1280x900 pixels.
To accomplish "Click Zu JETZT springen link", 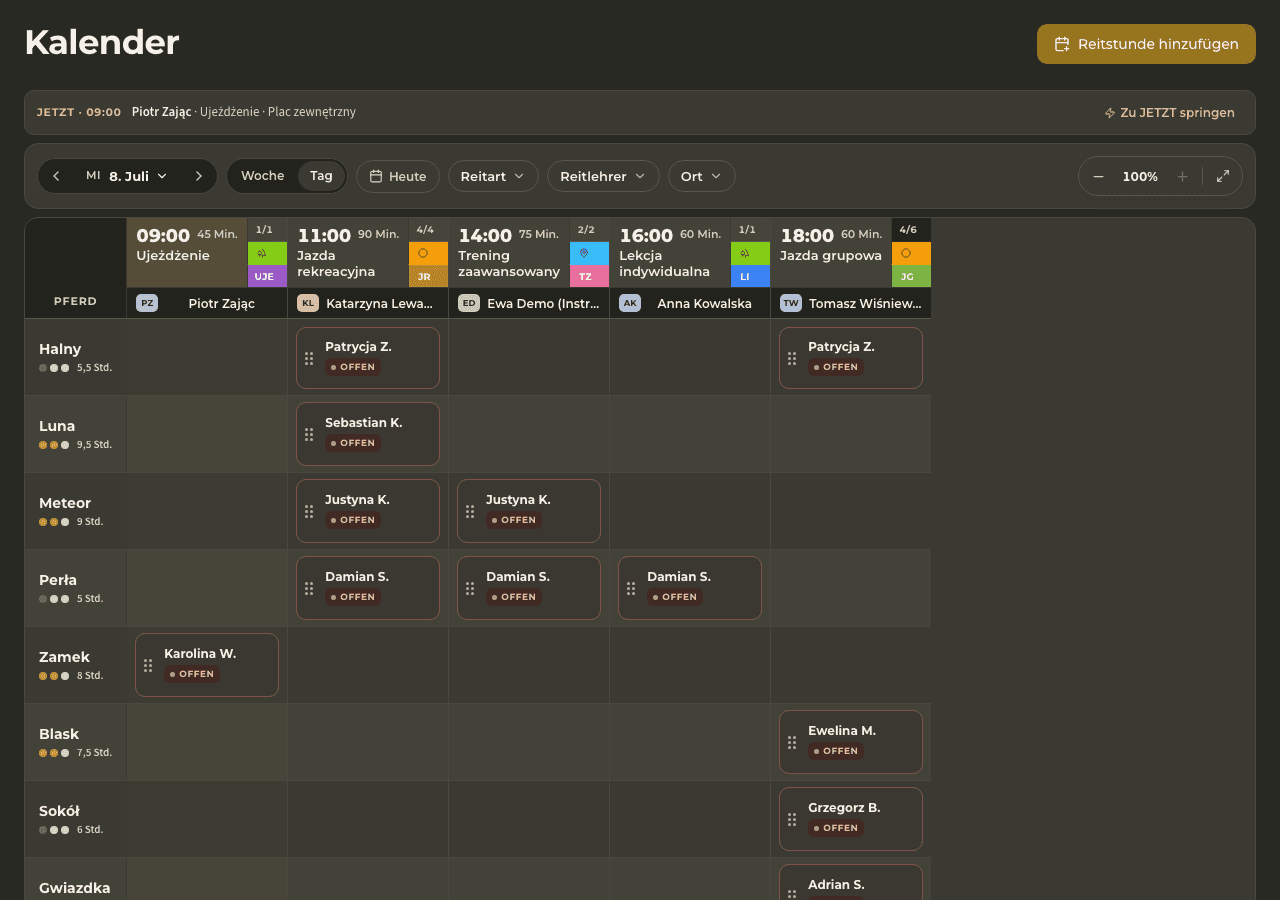I will point(1169,113).
